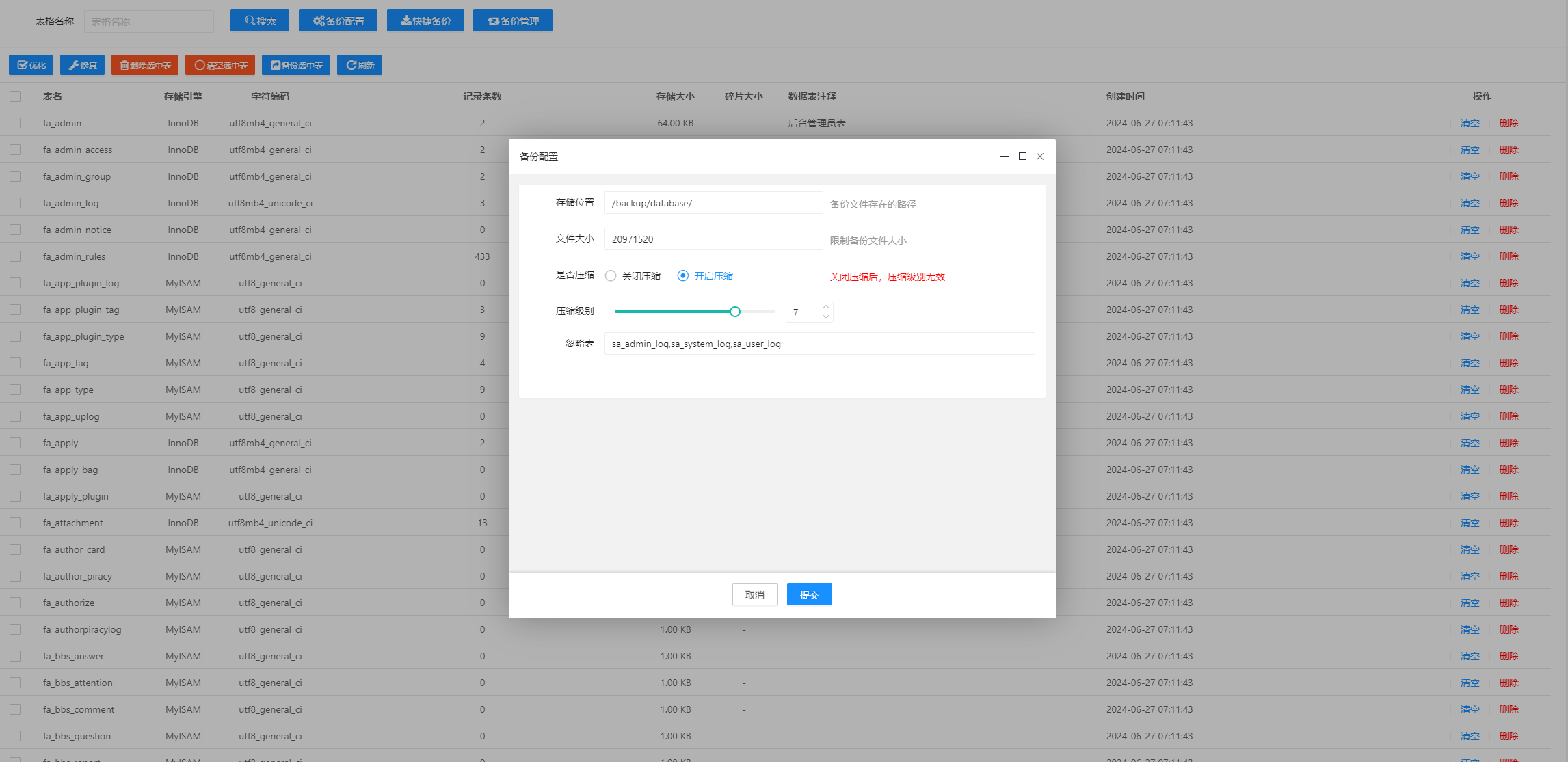Open 备份管理 backup management
1568x762 pixels.
click(512, 21)
